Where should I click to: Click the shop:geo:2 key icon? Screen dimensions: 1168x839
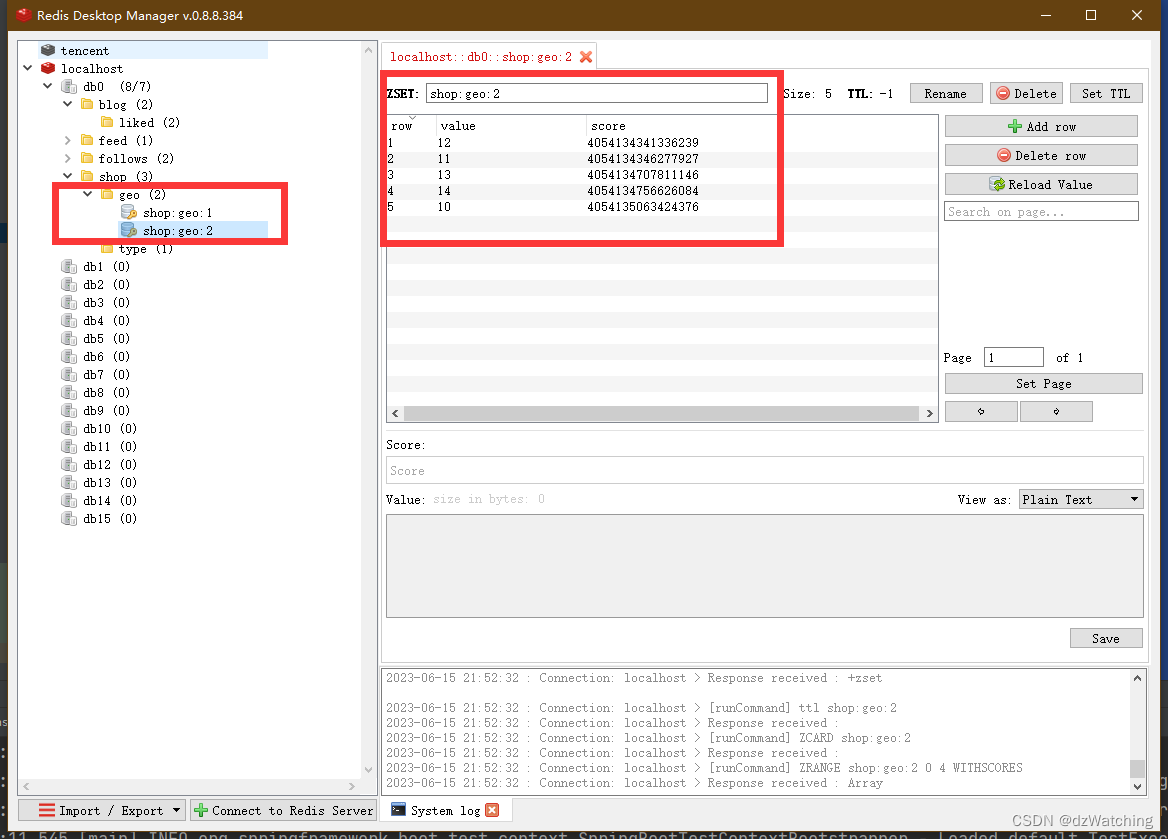[x=128, y=230]
